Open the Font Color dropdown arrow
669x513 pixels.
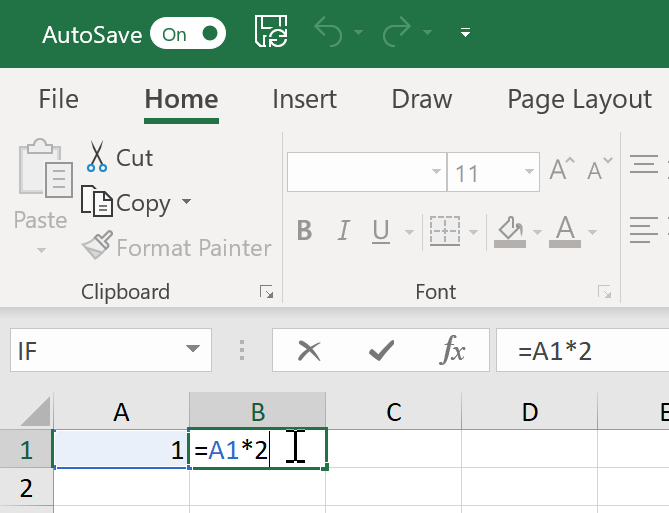592,232
